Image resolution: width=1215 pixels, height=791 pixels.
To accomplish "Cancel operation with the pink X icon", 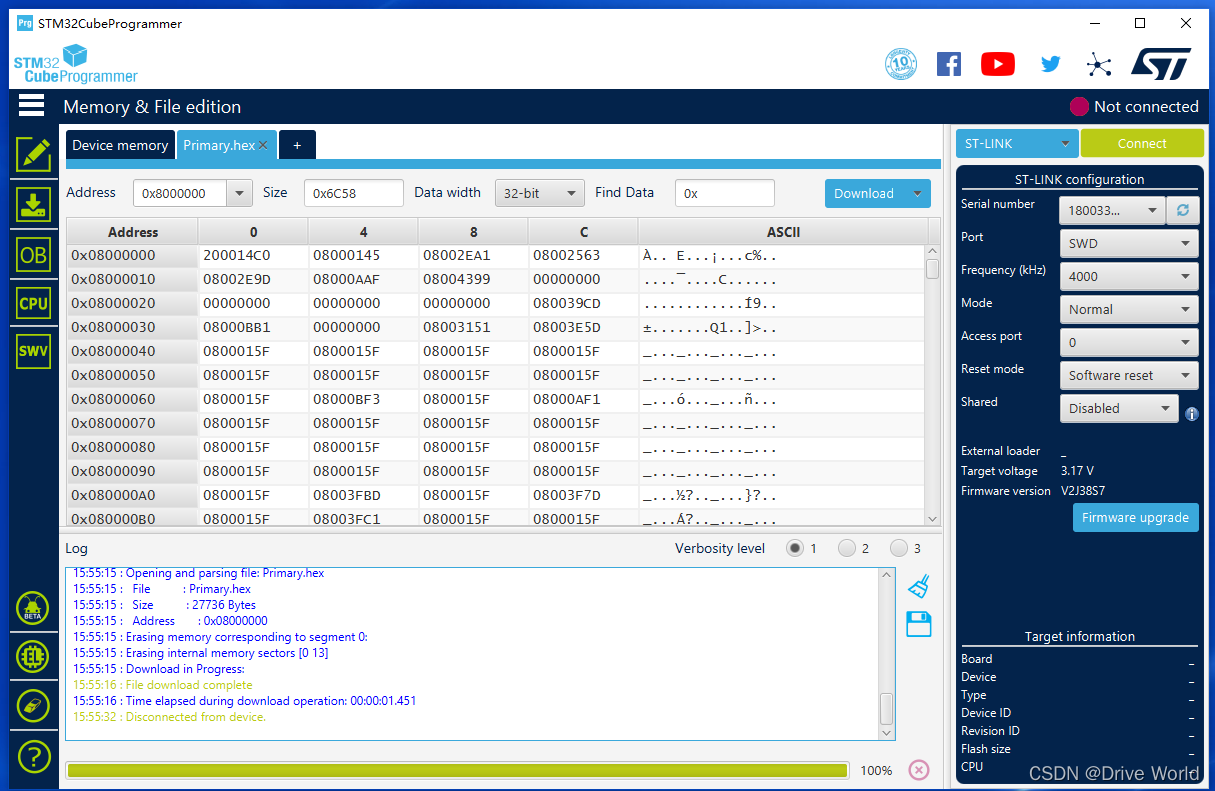I will click(x=919, y=770).
